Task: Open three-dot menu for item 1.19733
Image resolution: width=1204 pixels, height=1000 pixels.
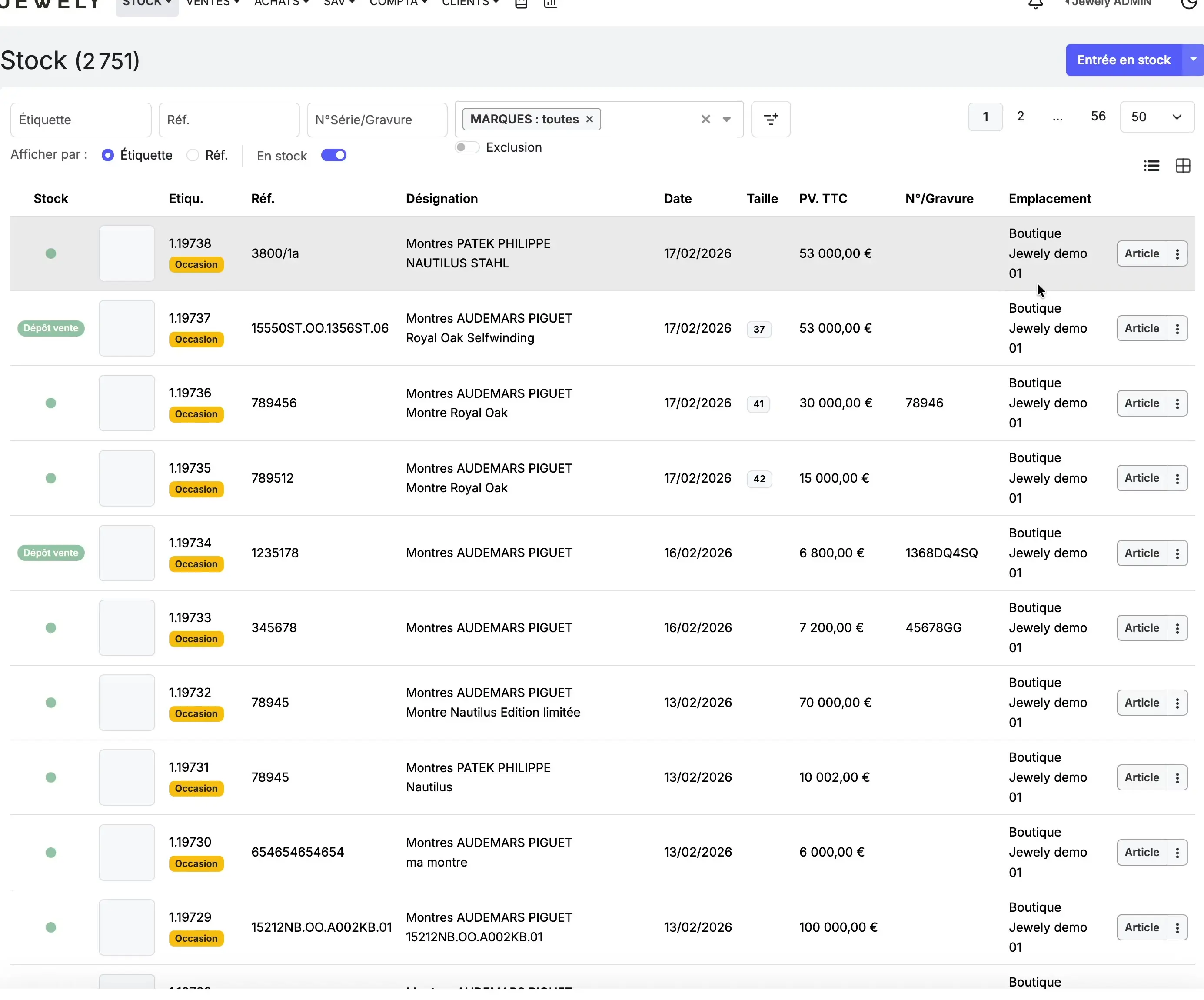Action: [x=1177, y=628]
